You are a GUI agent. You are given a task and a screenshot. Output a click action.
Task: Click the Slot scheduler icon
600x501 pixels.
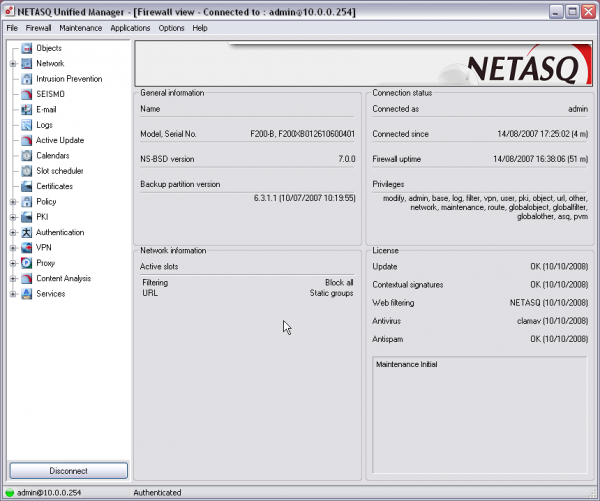(x=26, y=171)
